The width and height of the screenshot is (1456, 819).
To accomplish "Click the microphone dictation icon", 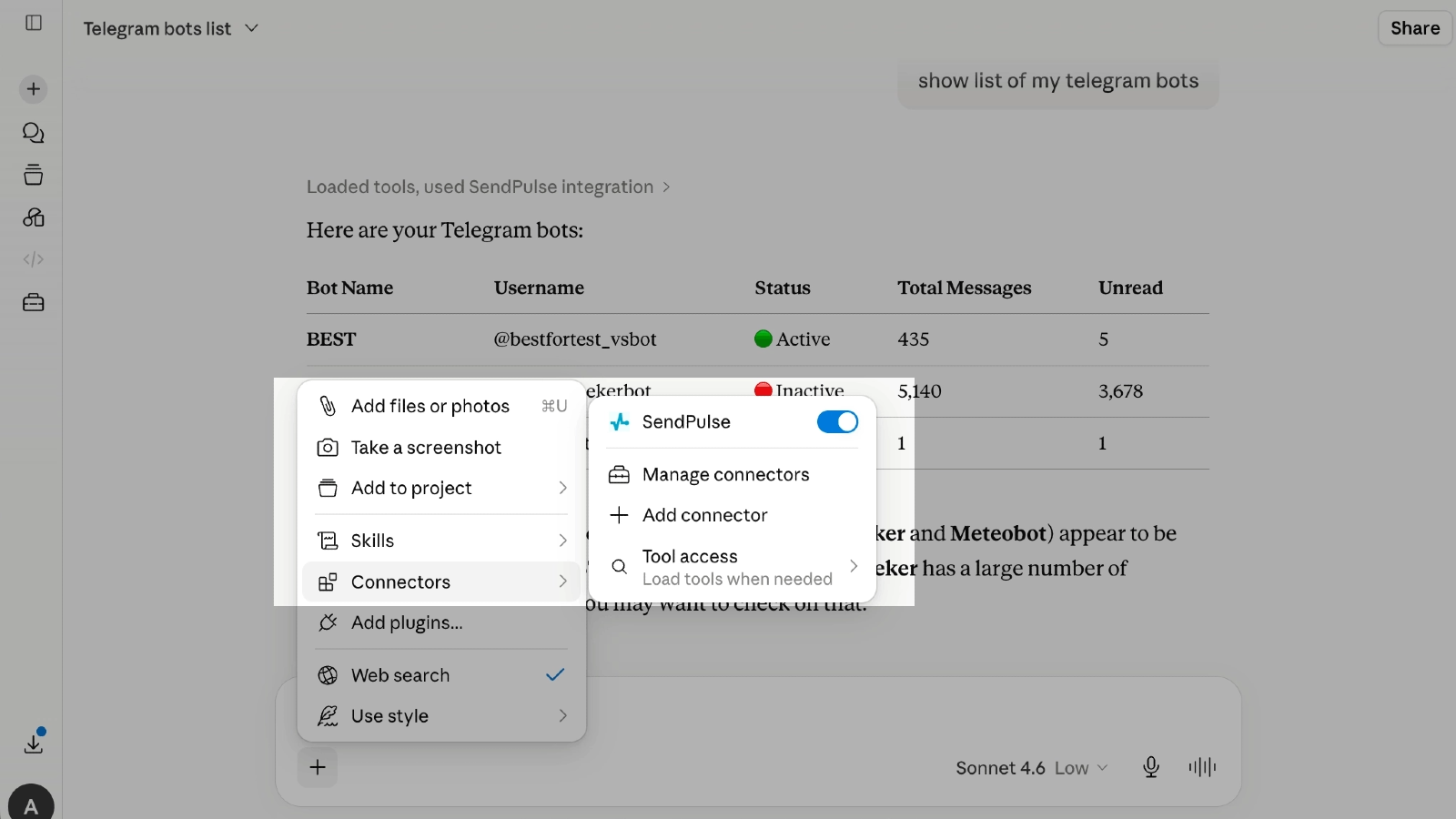I will 1151,767.
